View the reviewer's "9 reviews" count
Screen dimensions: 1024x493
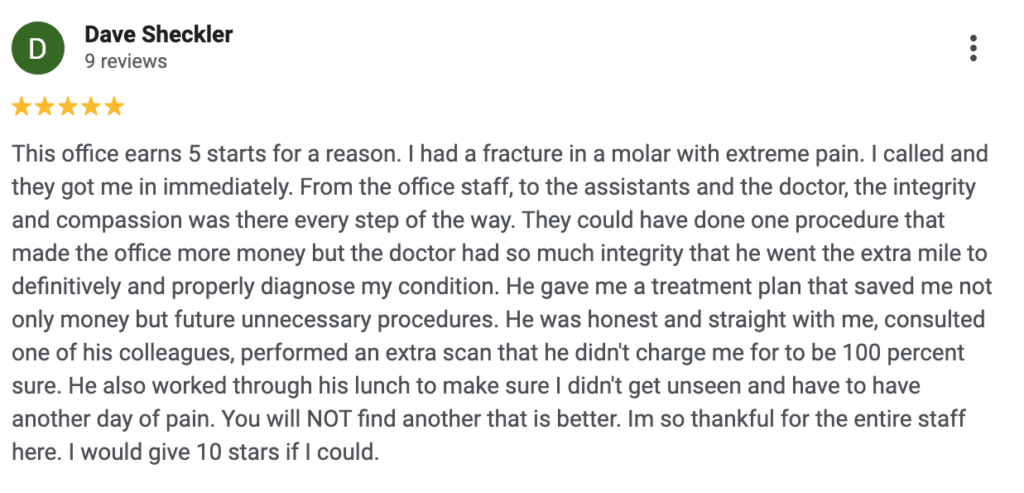tap(125, 61)
